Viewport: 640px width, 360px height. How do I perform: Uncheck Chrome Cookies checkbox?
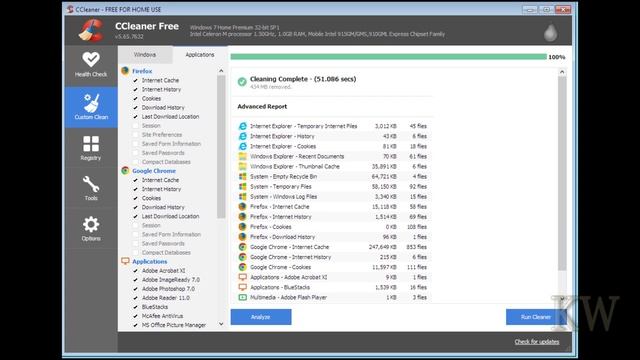pos(136,198)
